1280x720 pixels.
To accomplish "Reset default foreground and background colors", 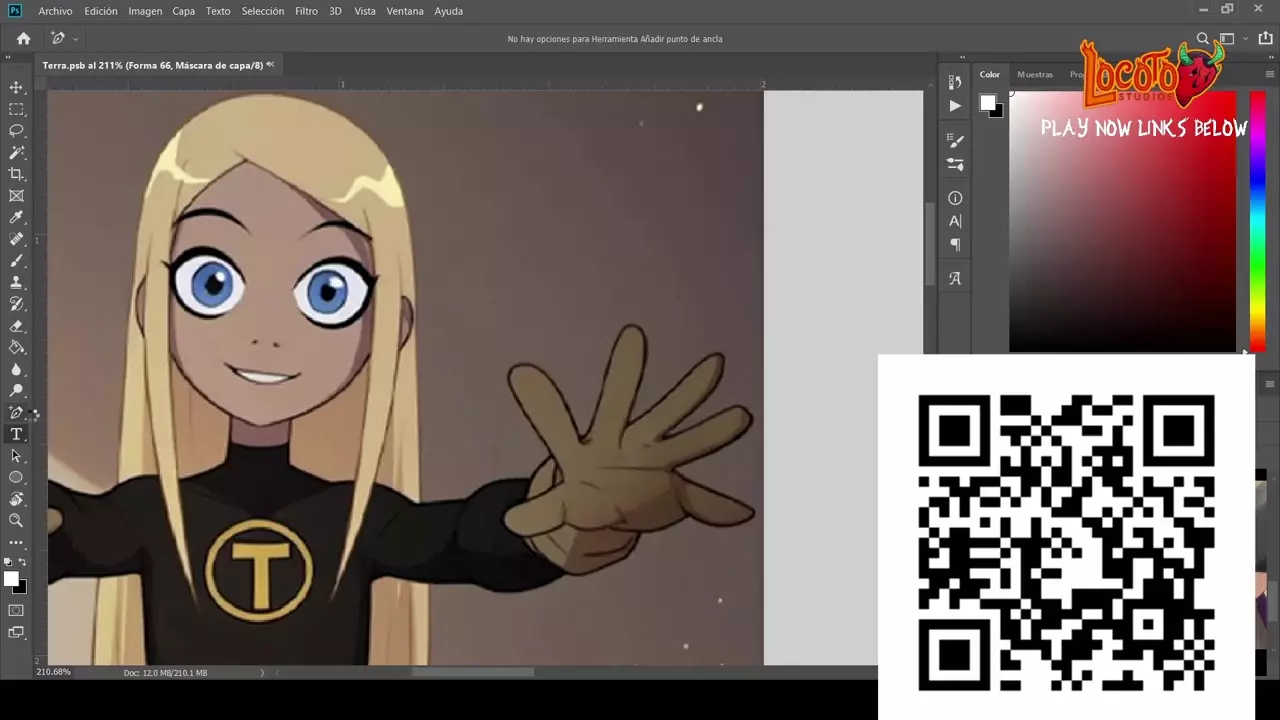I will tap(9, 563).
